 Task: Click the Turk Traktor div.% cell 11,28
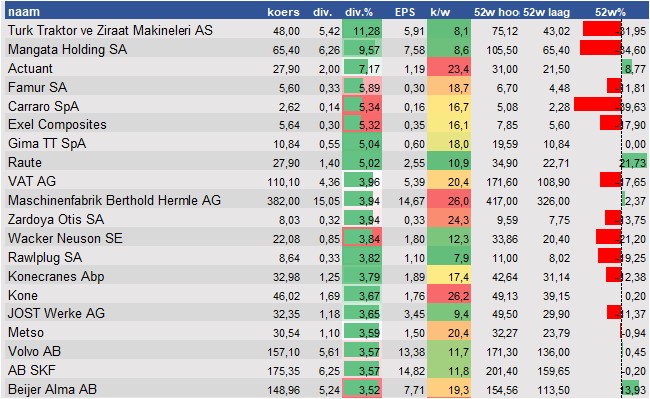(362, 30)
